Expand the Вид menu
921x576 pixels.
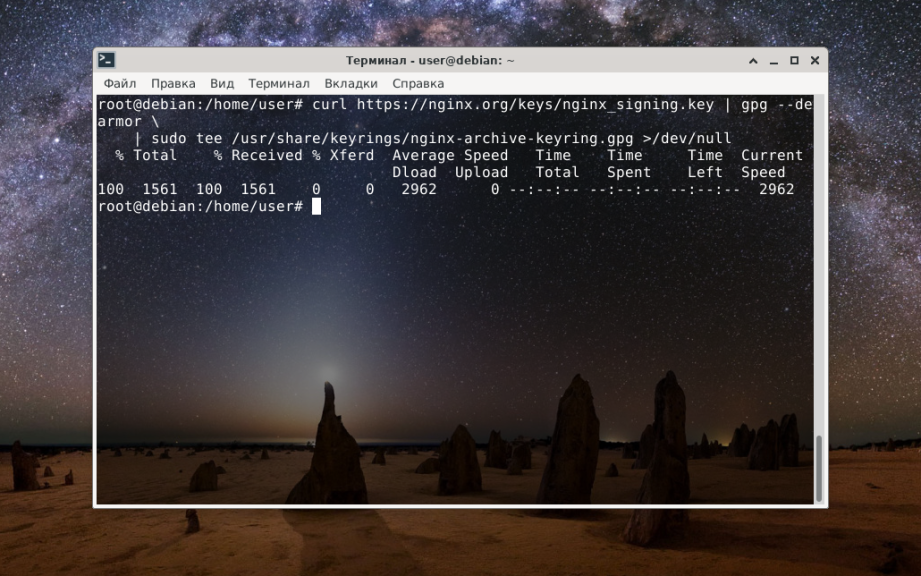(x=222, y=84)
